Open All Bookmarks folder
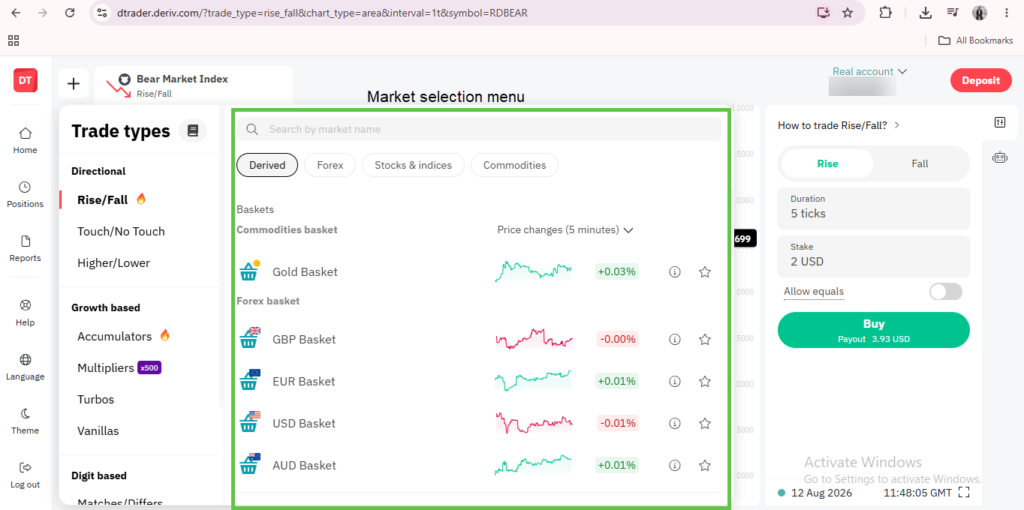This screenshot has height=510, width=1024. (x=974, y=40)
